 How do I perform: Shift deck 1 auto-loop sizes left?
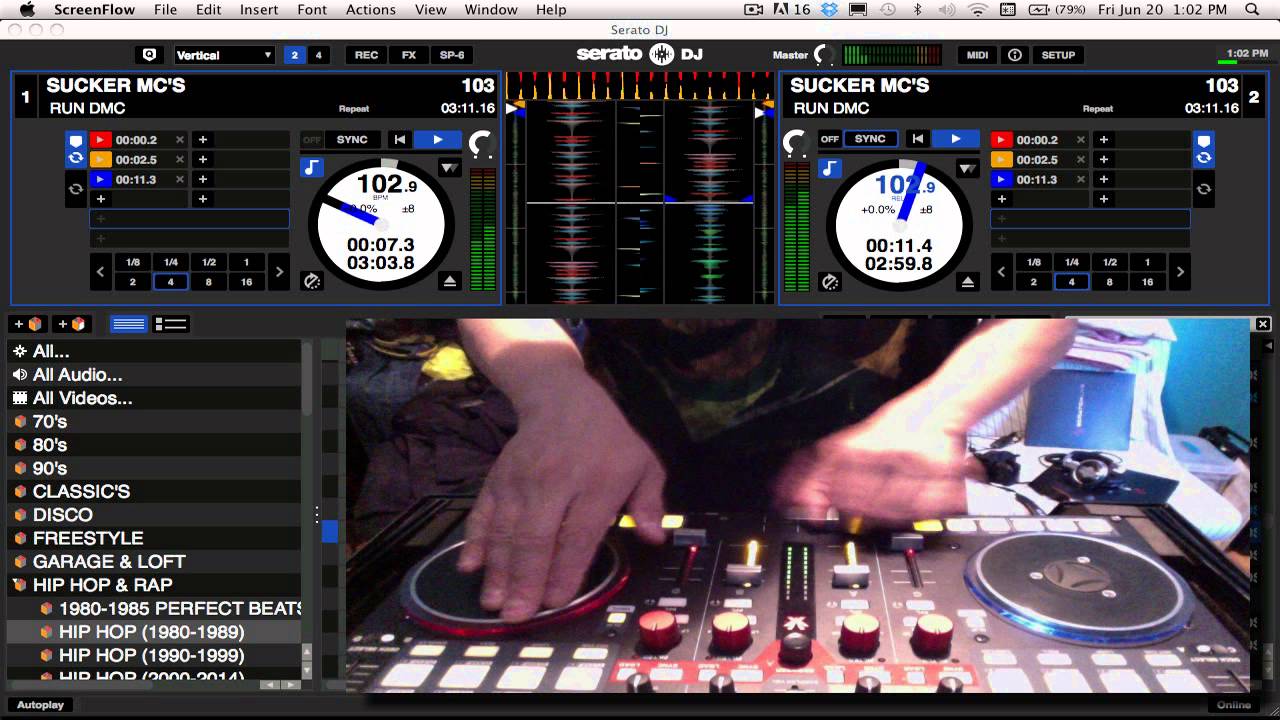pyautogui.click(x=100, y=272)
